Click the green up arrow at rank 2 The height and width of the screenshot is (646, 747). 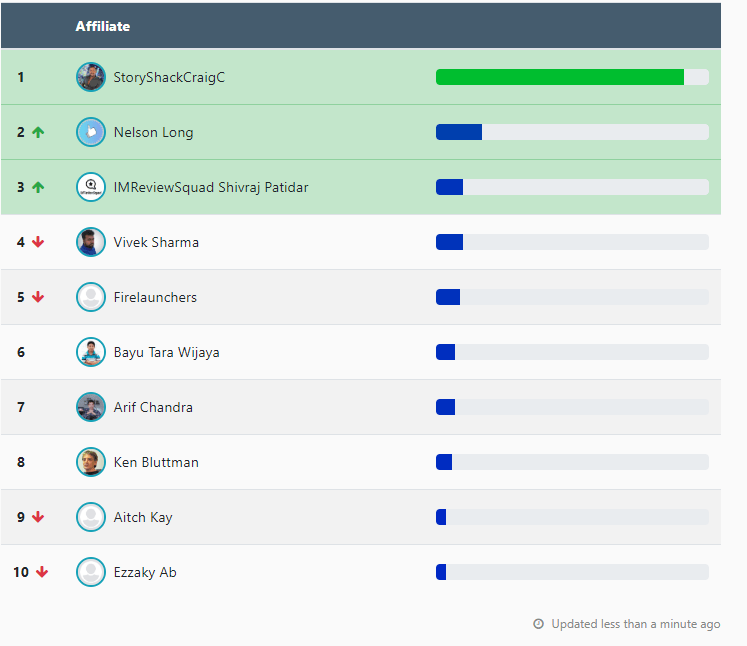tap(38, 132)
